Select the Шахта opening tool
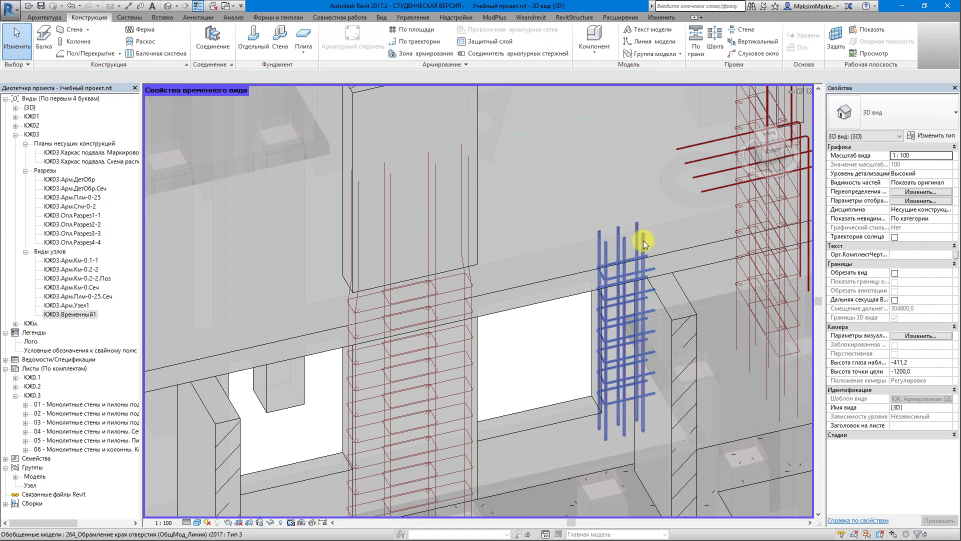 (714, 38)
